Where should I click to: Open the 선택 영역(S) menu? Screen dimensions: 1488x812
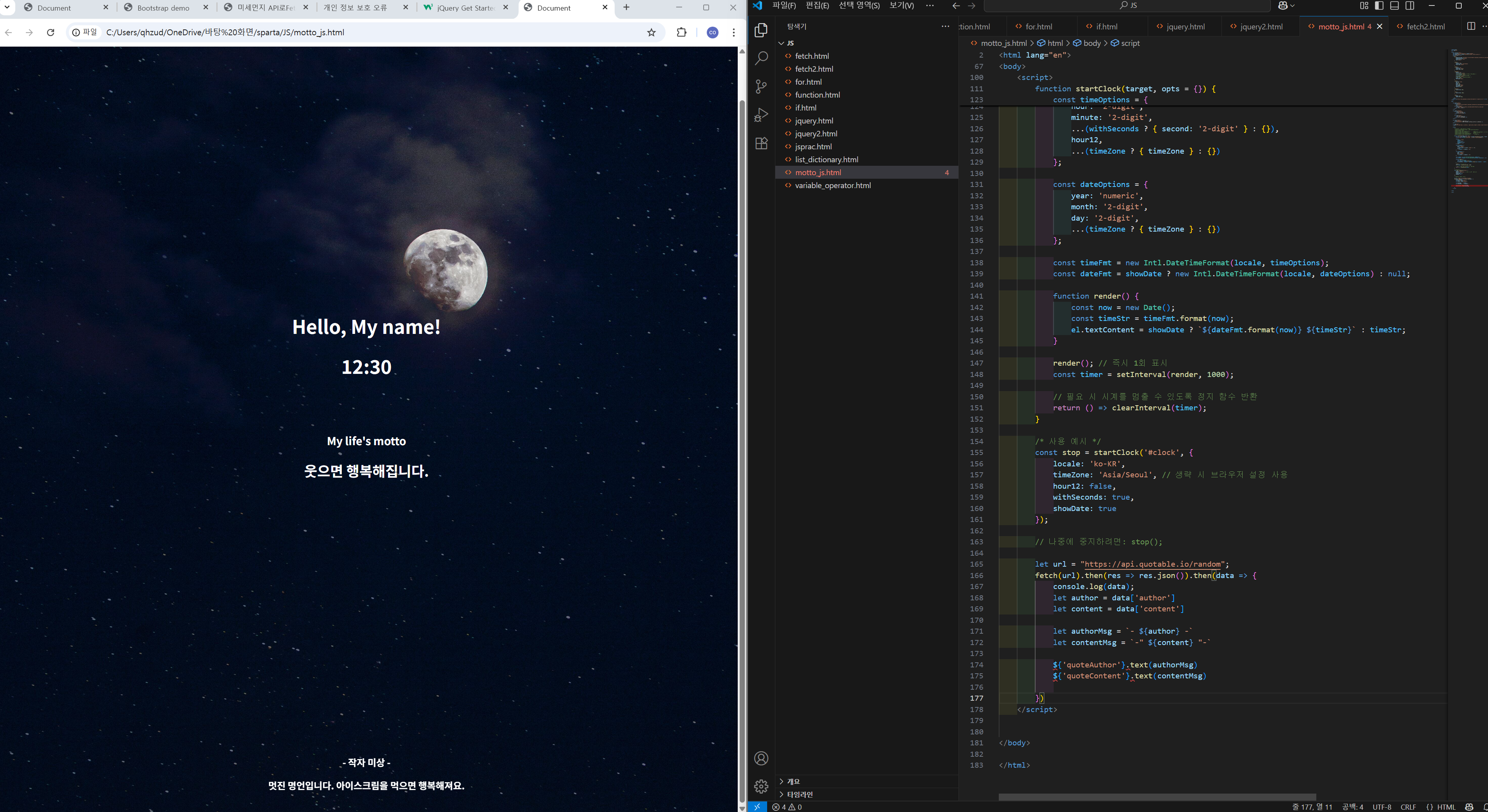(x=859, y=6)
